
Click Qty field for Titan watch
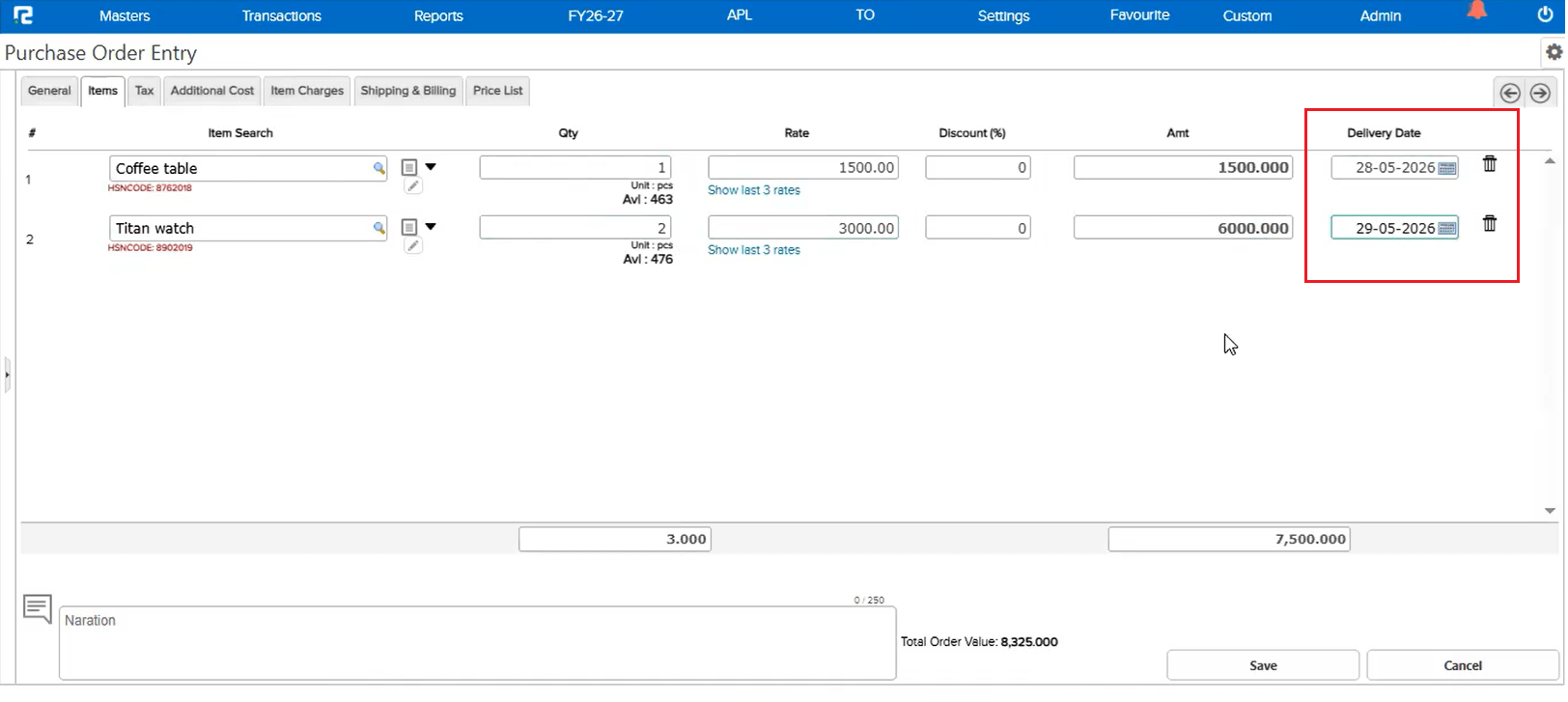coord(575,227)
